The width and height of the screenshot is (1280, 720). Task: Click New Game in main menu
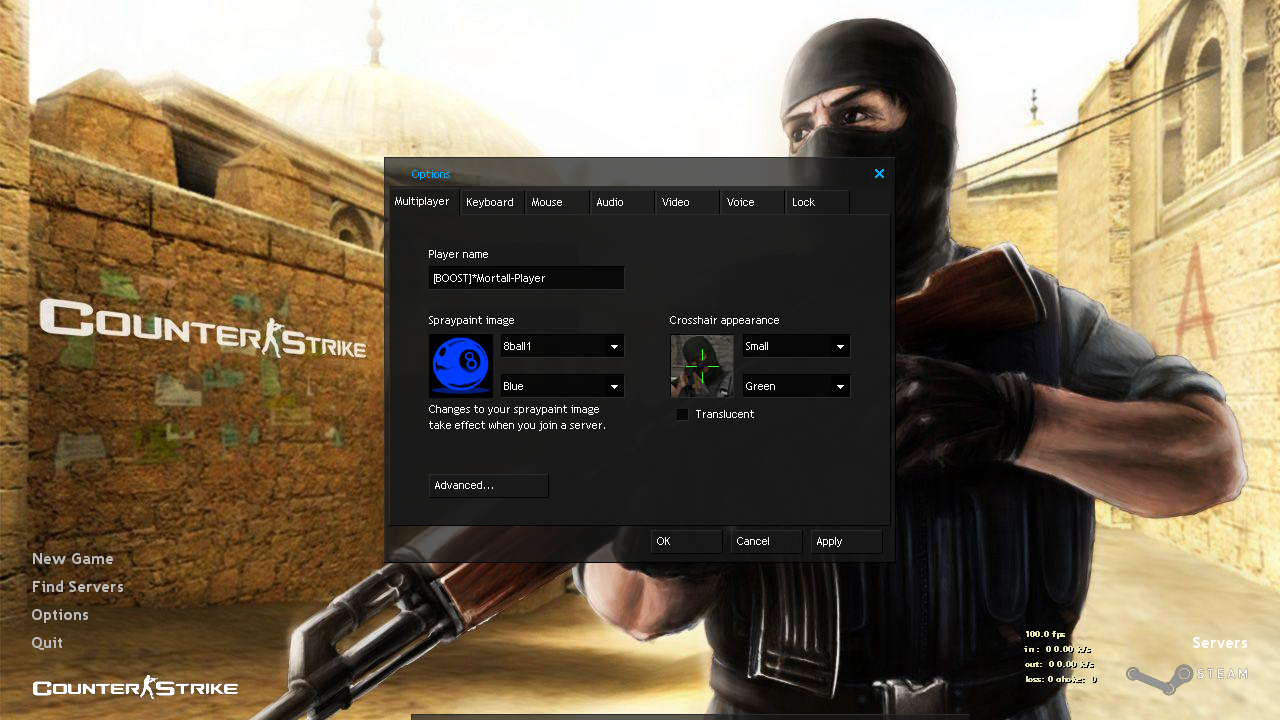[x=73, y=559]
